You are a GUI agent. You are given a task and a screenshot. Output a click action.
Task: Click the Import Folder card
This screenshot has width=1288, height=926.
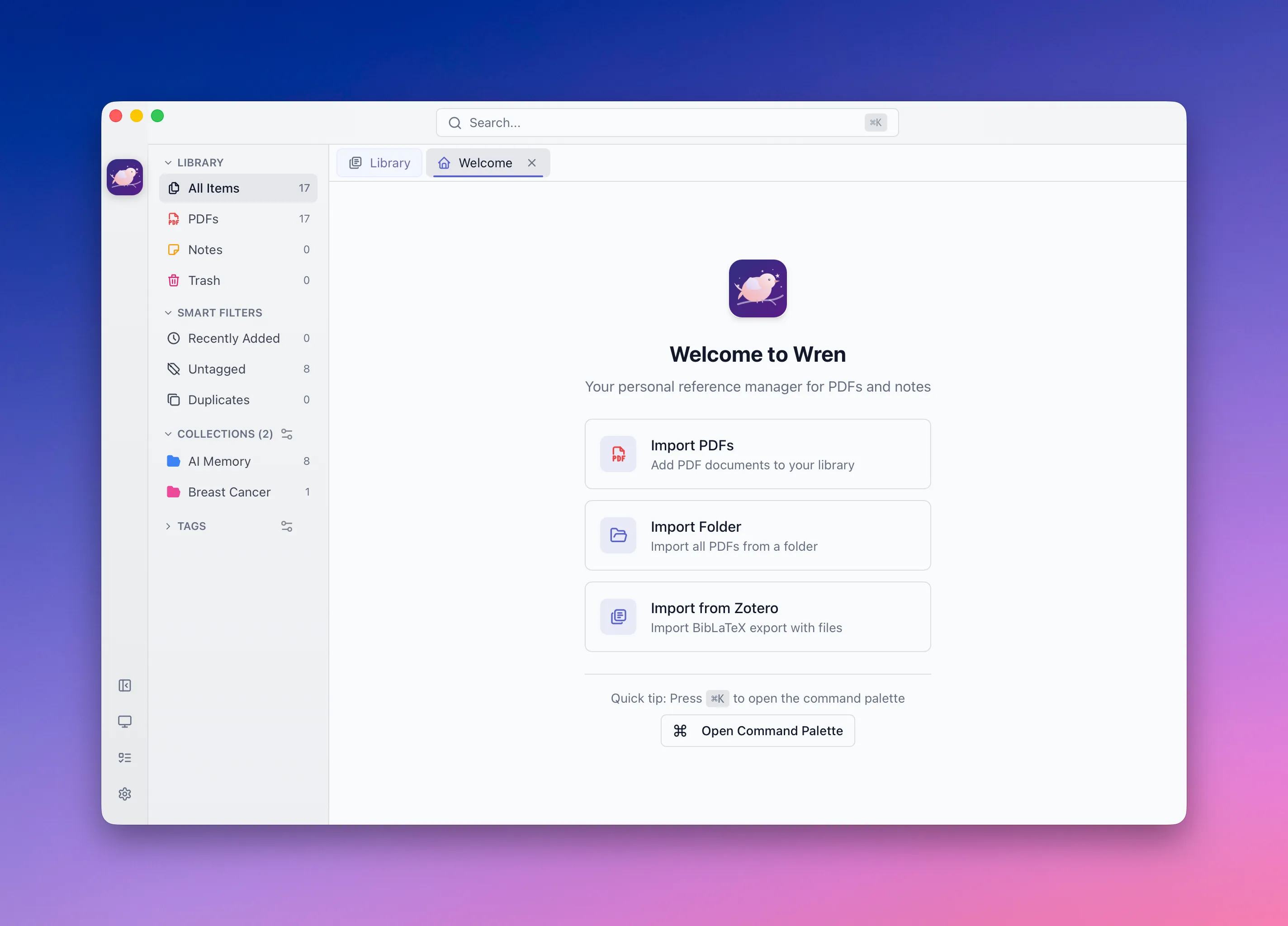pos(758,535)
